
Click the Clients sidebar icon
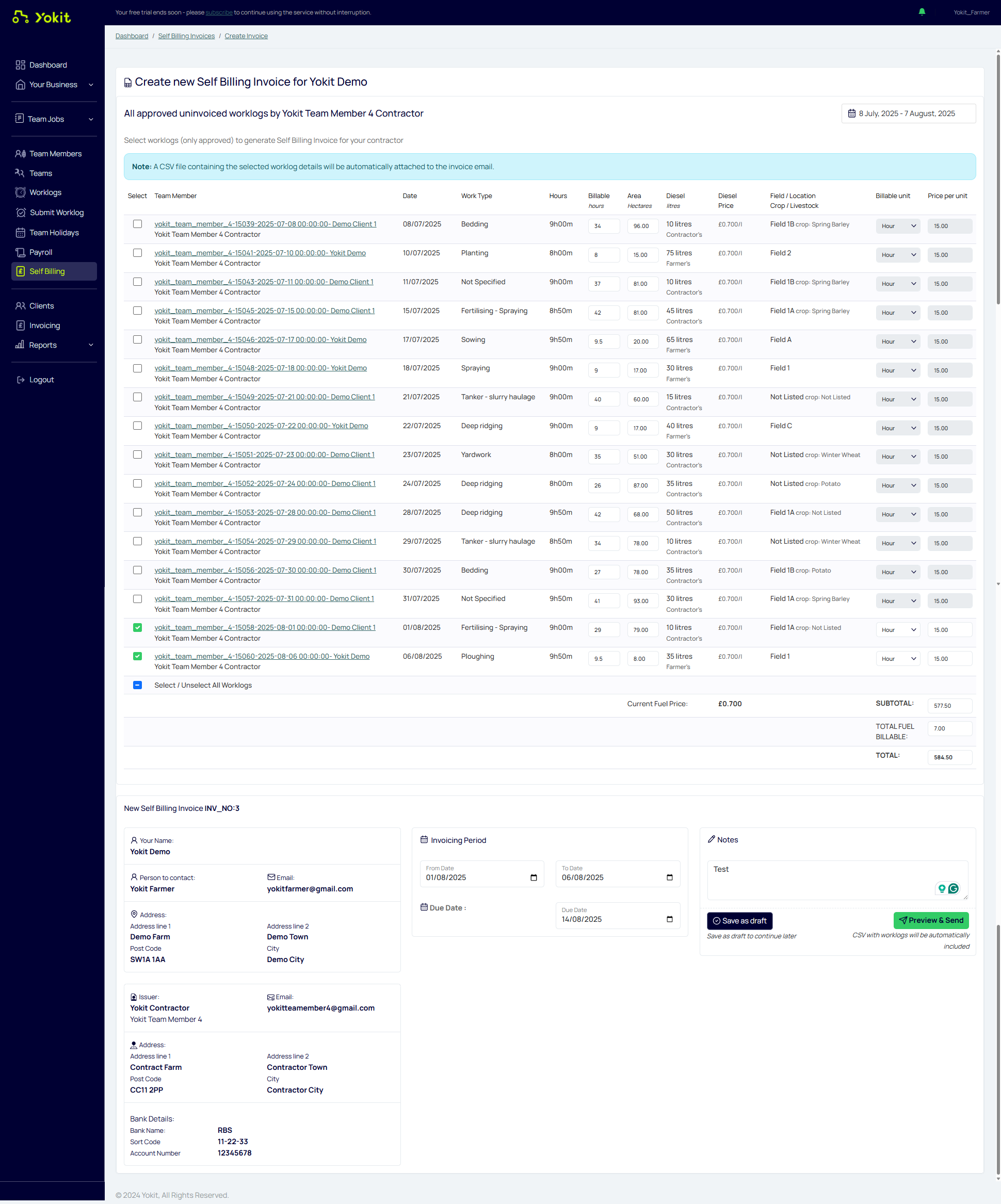click(21, 306)
